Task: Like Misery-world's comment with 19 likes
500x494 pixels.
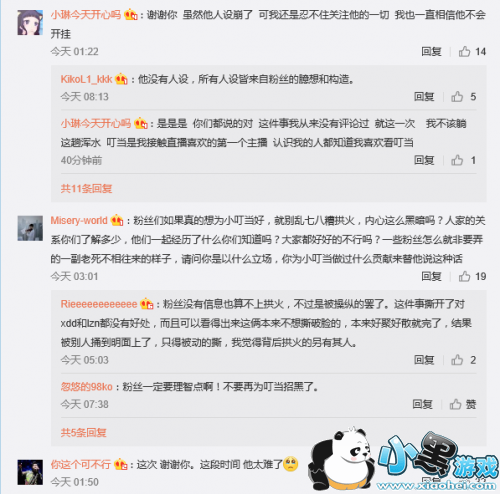Action: [464, 276]
